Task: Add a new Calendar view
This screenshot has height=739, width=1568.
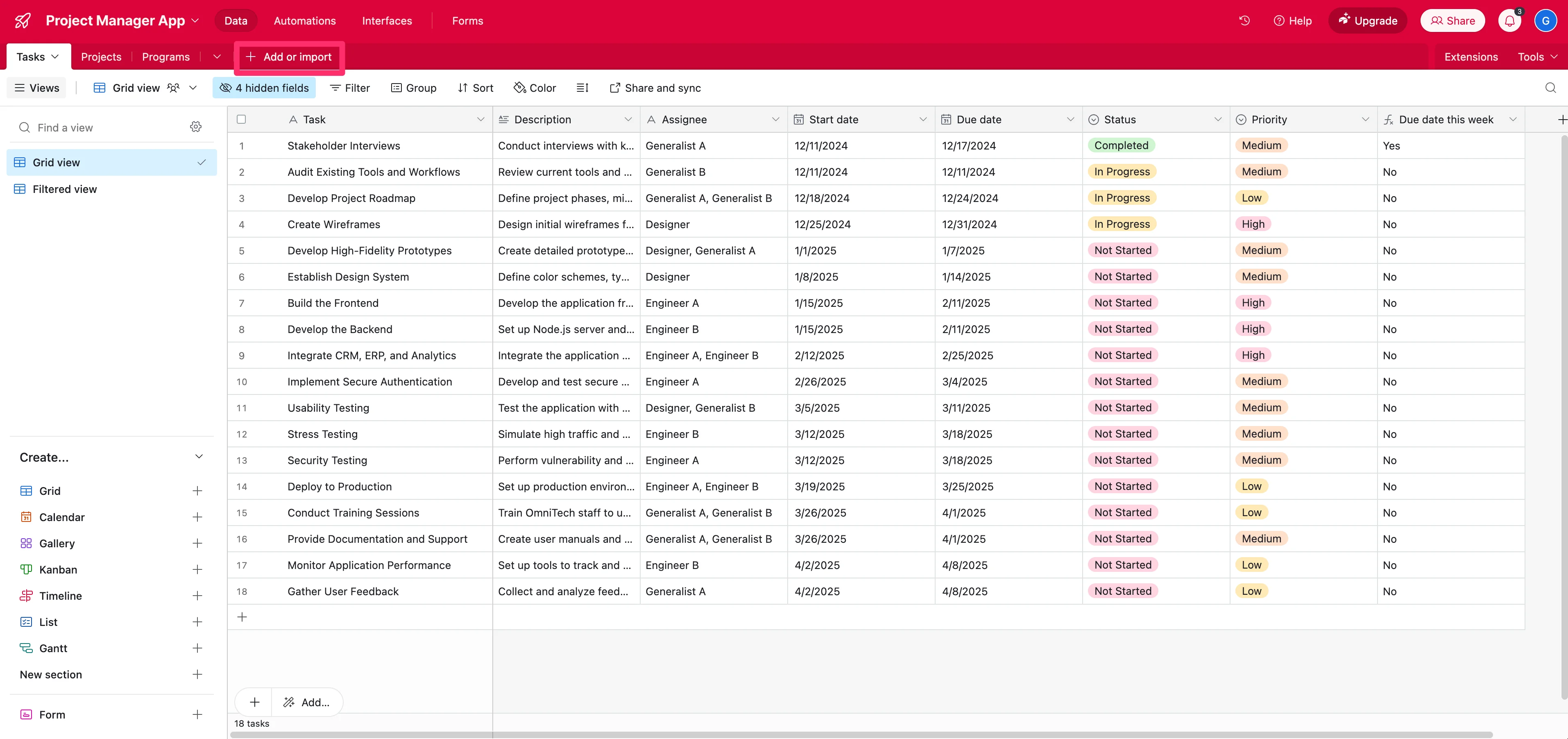Action: pos(197,517)
